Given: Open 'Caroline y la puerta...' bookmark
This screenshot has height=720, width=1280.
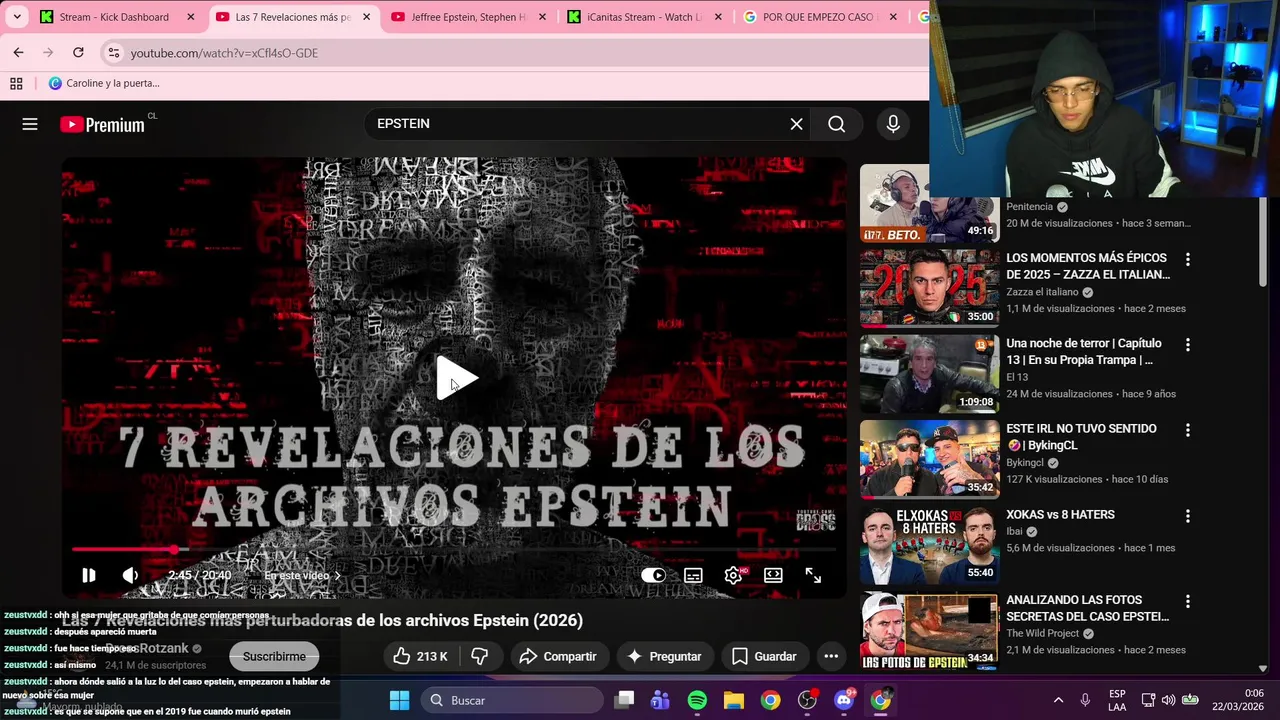Looking at the screenshot, I should coord(104,83).
